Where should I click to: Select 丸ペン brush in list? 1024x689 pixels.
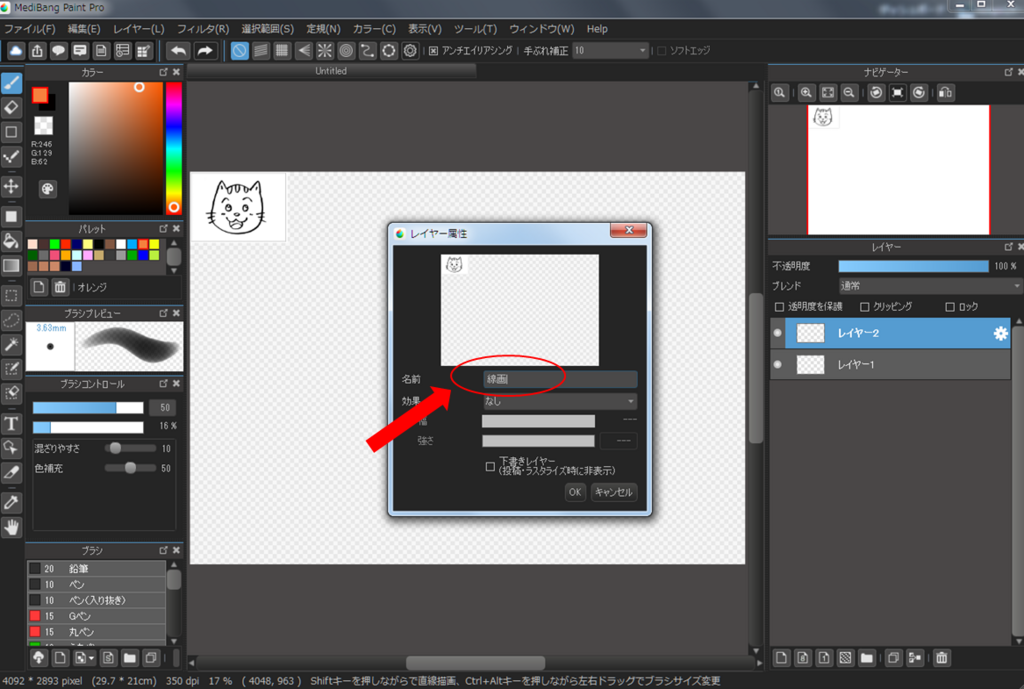[97, 632]
